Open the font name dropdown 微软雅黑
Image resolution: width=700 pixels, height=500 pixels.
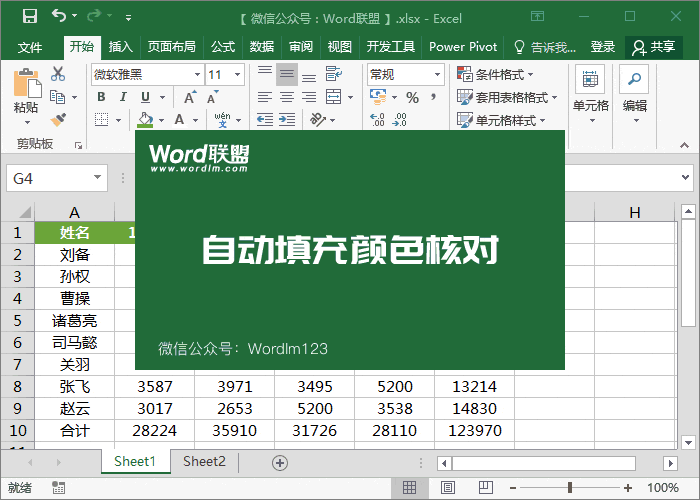197,75
